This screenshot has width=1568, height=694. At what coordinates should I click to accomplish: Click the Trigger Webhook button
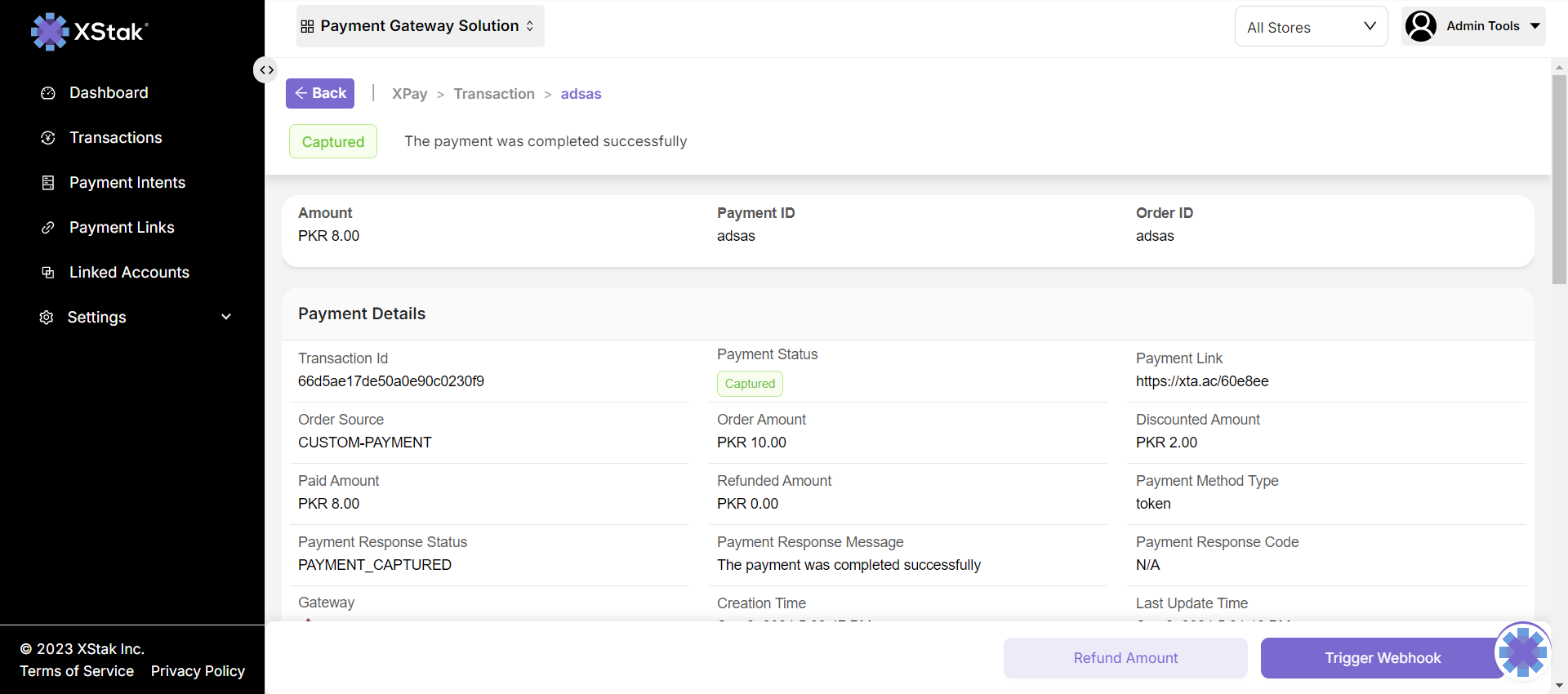(1382, 658)
